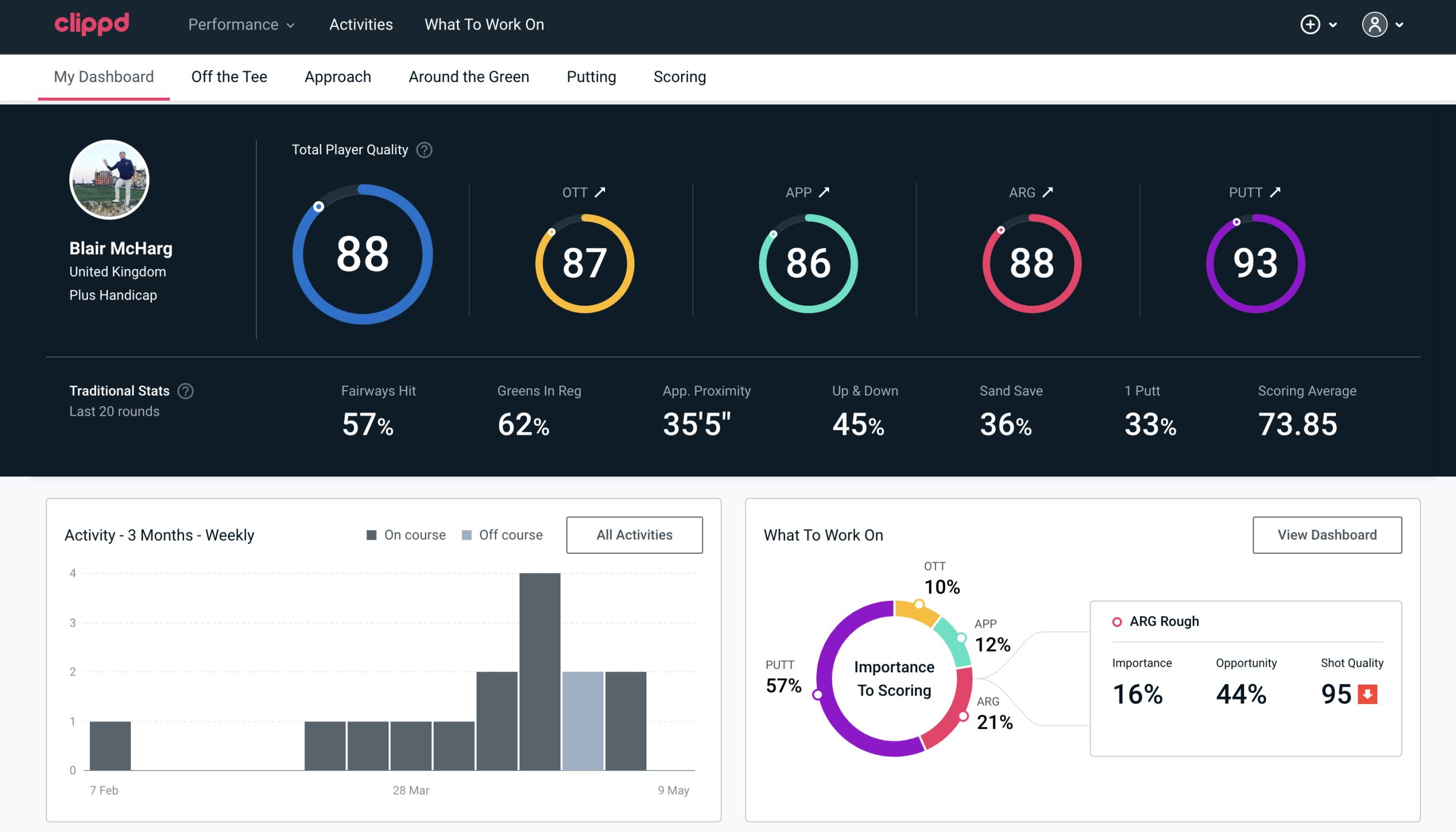Toggle Off course activity filter

click(500, 535)
